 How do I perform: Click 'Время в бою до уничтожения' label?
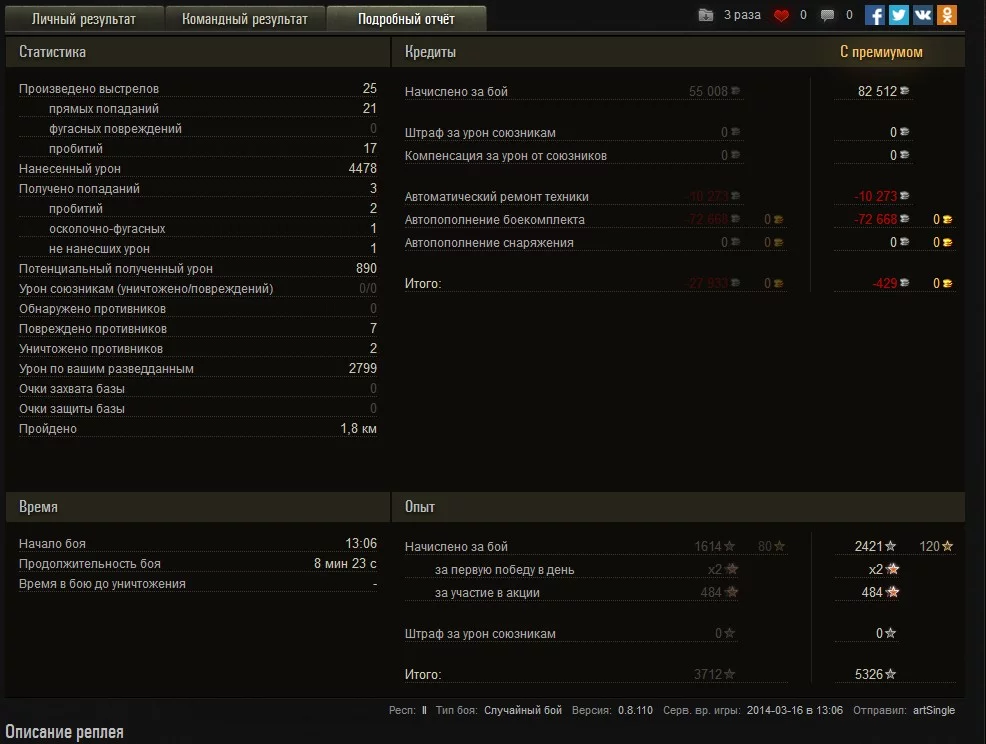coord(102,584)
